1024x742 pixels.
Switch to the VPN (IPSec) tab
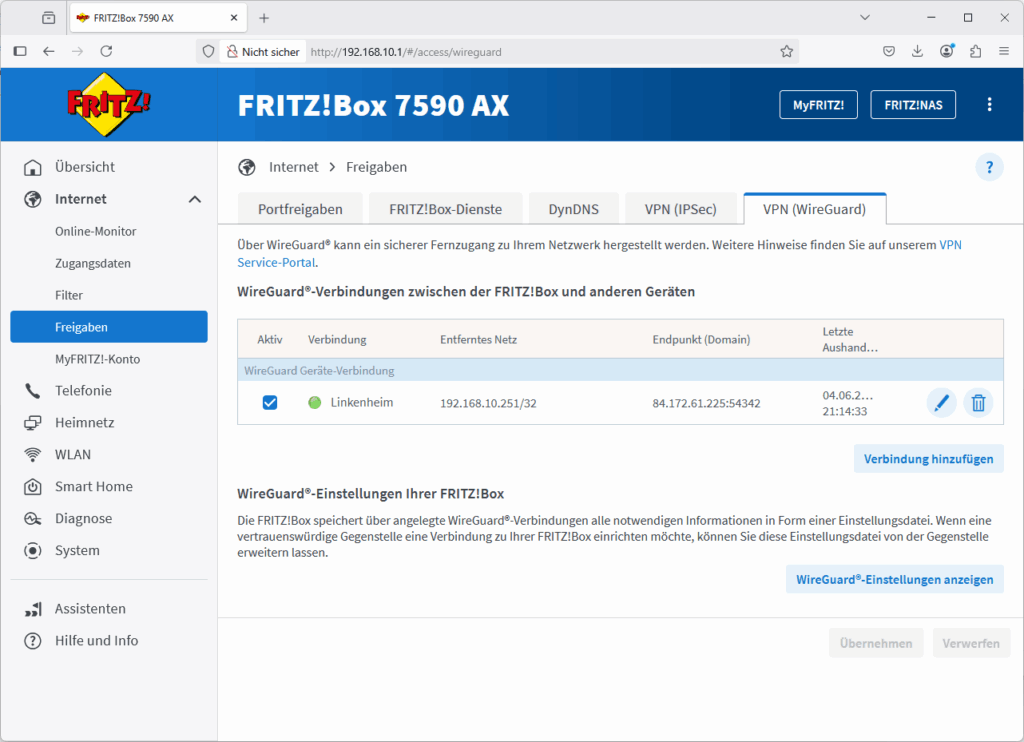coord(680,209)
